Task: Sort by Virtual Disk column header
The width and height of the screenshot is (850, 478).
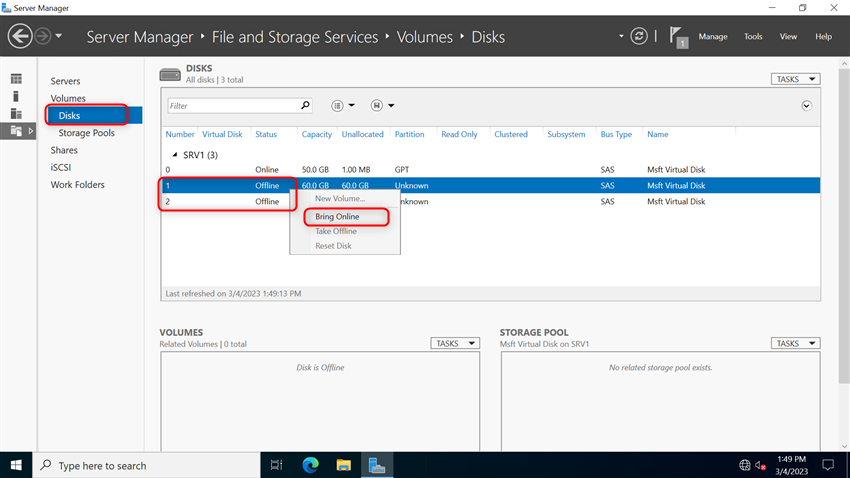Action: tap(222, 134)
